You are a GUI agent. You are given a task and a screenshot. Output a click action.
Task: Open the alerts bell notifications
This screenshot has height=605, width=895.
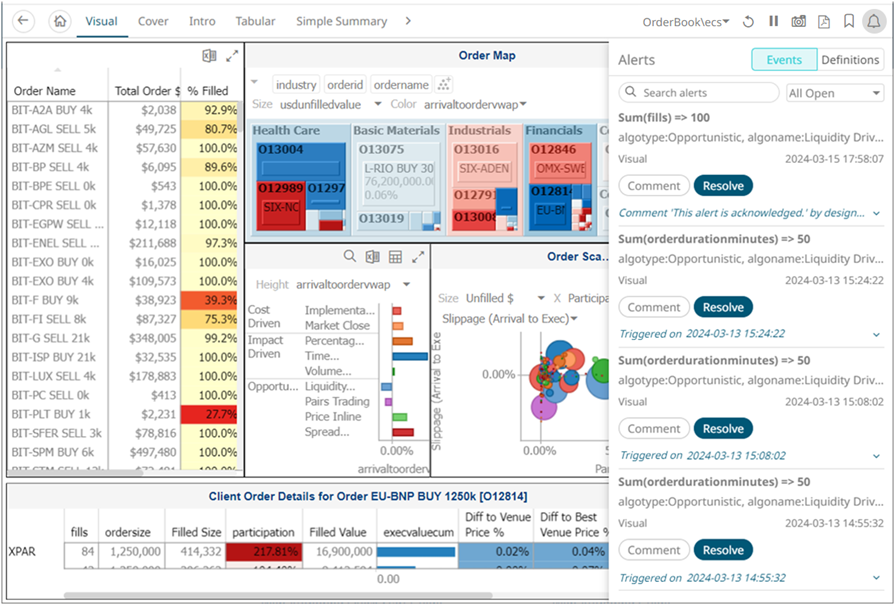(873, 20)
